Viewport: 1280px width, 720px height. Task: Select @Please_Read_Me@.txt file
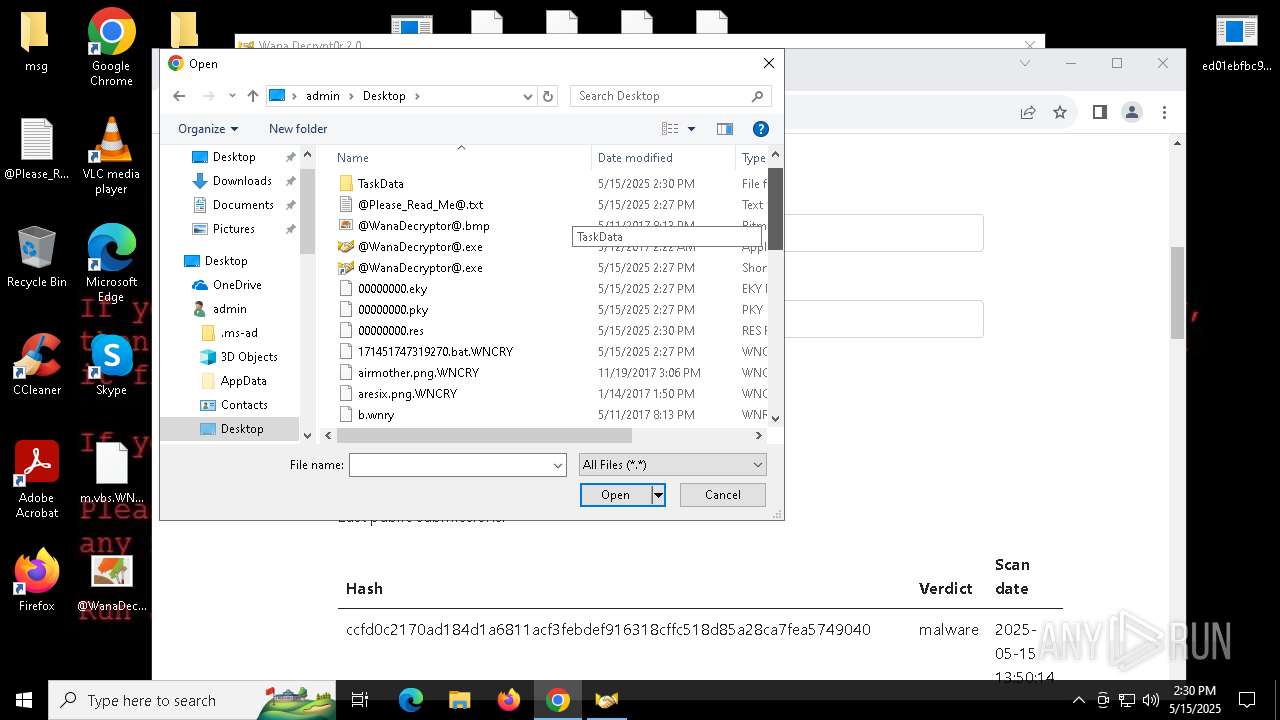tap(420, 205)
